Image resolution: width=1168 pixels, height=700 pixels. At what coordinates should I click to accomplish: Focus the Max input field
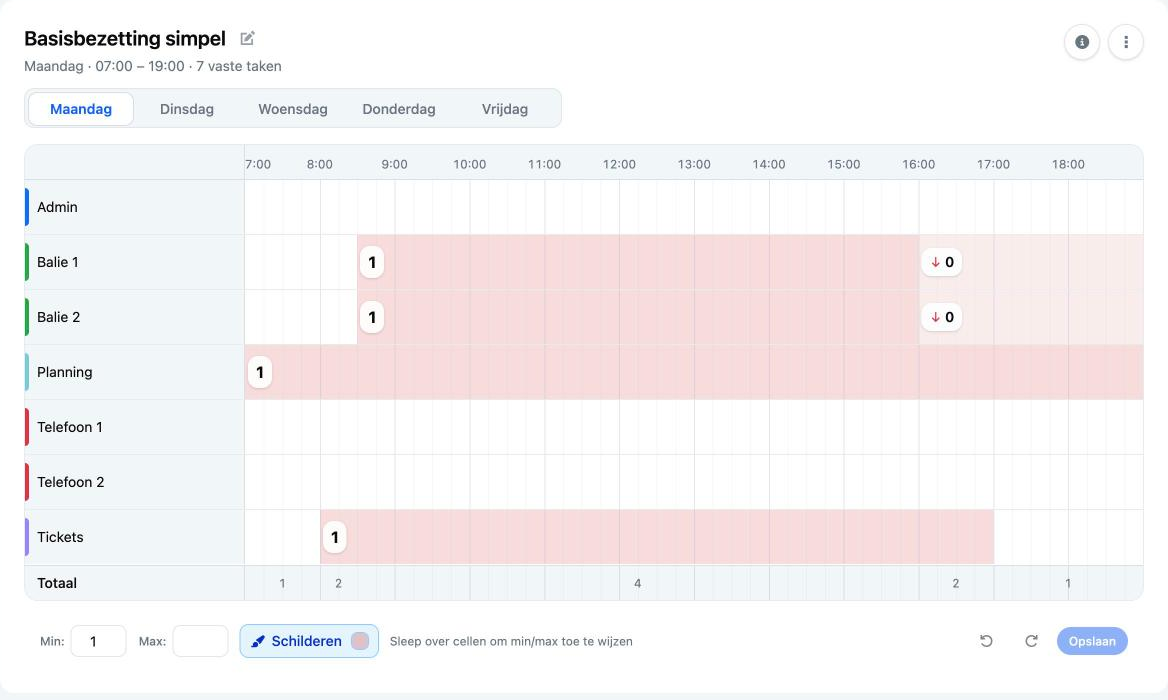point(200,641)
